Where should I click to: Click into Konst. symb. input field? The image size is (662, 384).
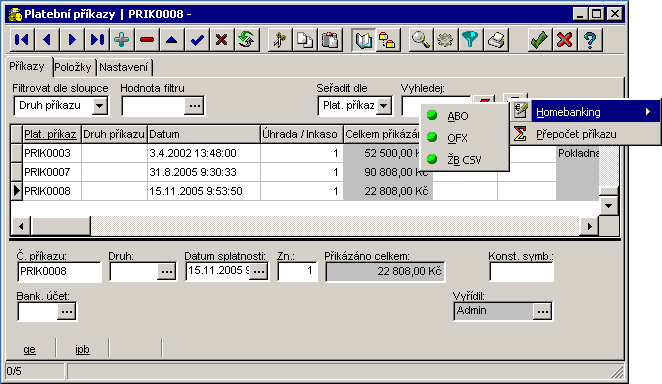[521, 272]
